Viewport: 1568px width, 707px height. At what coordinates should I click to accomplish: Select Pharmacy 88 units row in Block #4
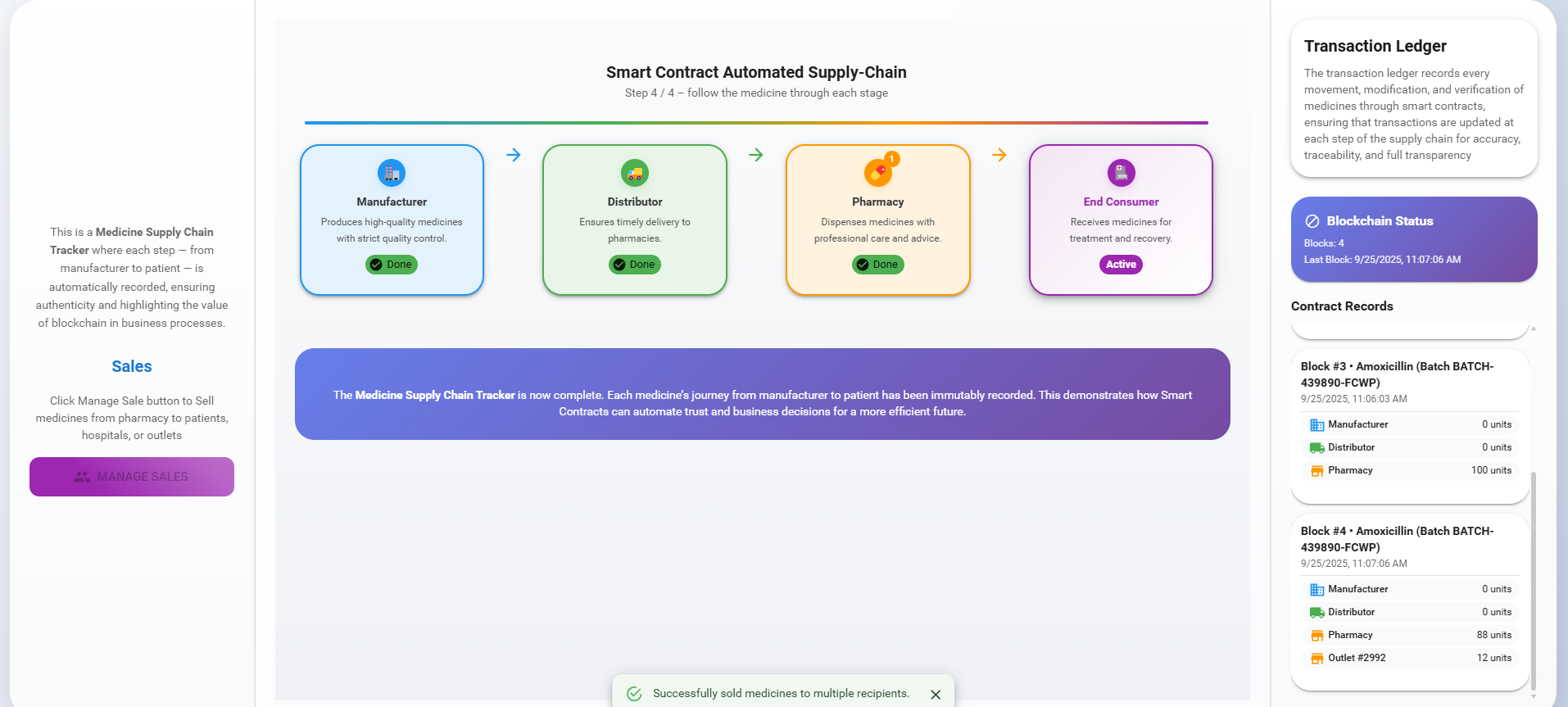1410,635
